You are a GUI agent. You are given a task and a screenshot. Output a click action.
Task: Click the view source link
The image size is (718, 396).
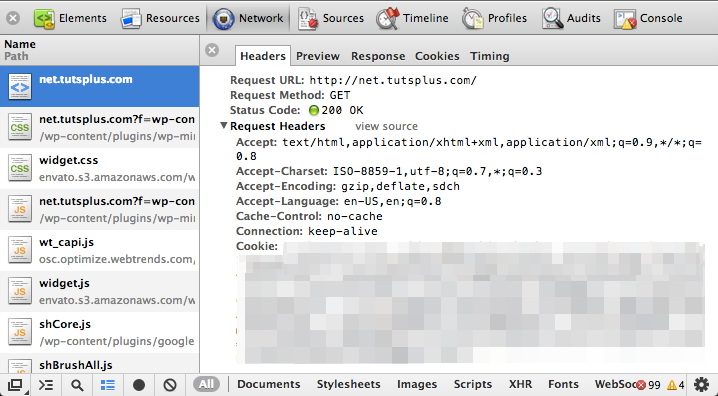[386, 126]
